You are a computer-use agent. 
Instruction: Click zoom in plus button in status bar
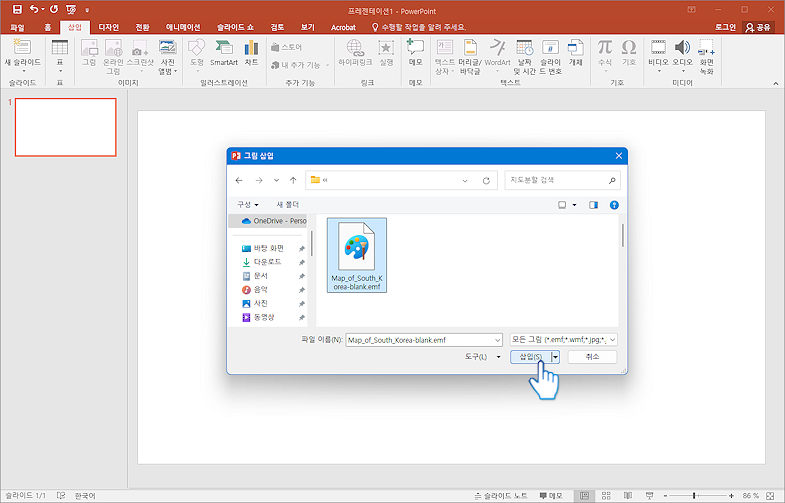coord(731,495)
